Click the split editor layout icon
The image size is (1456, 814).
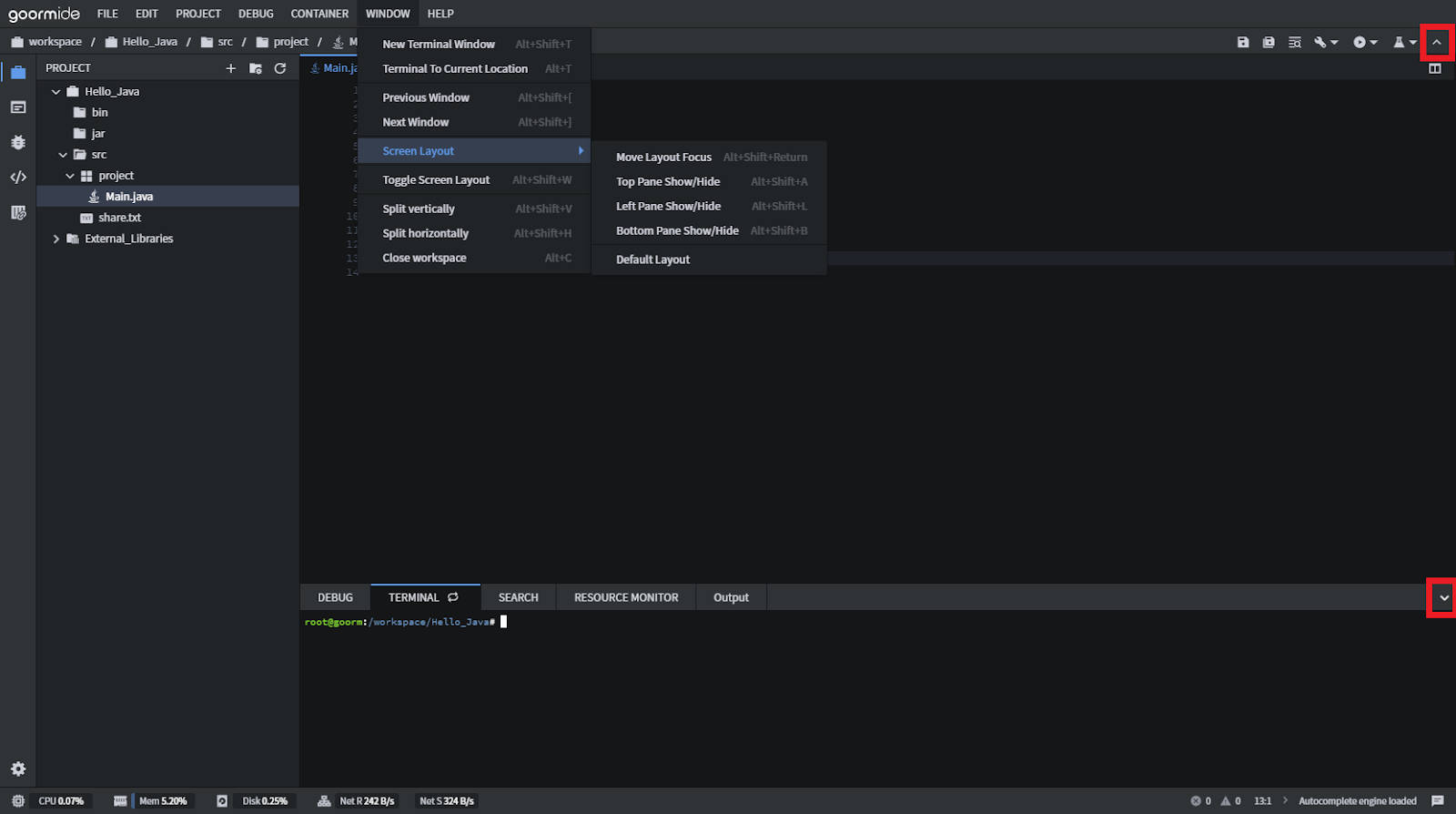pyautogui.click(x=1435, y=68)
